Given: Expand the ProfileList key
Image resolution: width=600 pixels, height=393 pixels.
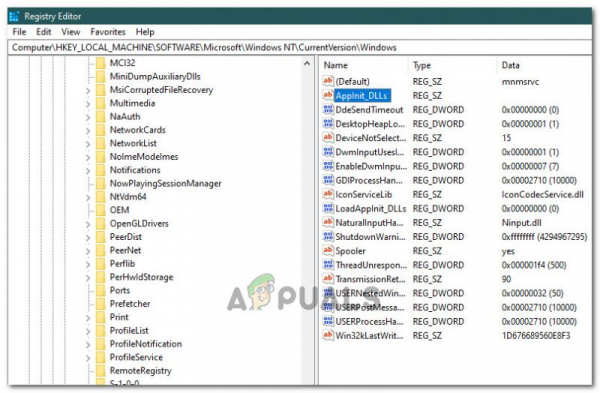Looking at the screenshot, I should [x=88, y=331].
